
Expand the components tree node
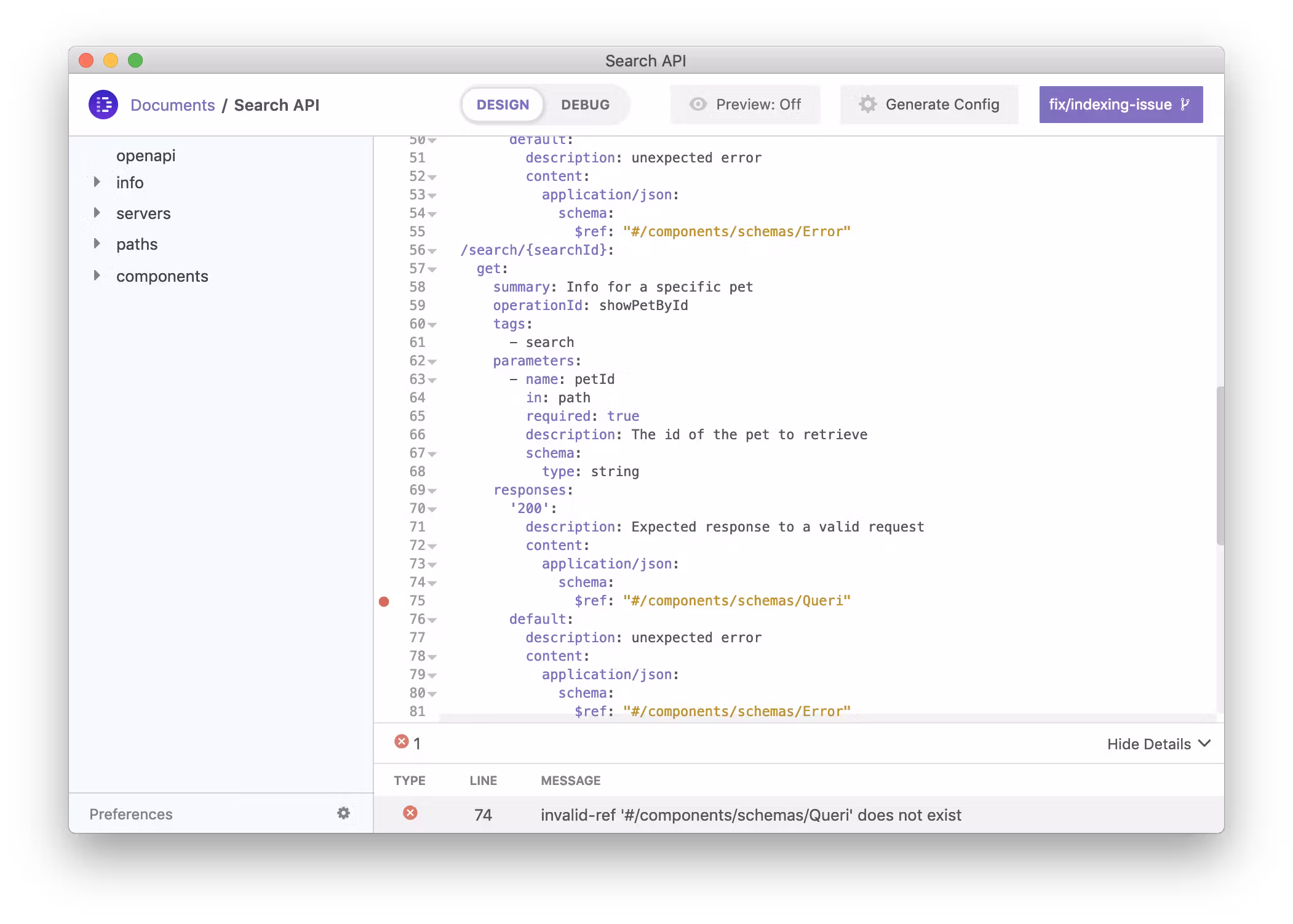[x=97, y=276]
